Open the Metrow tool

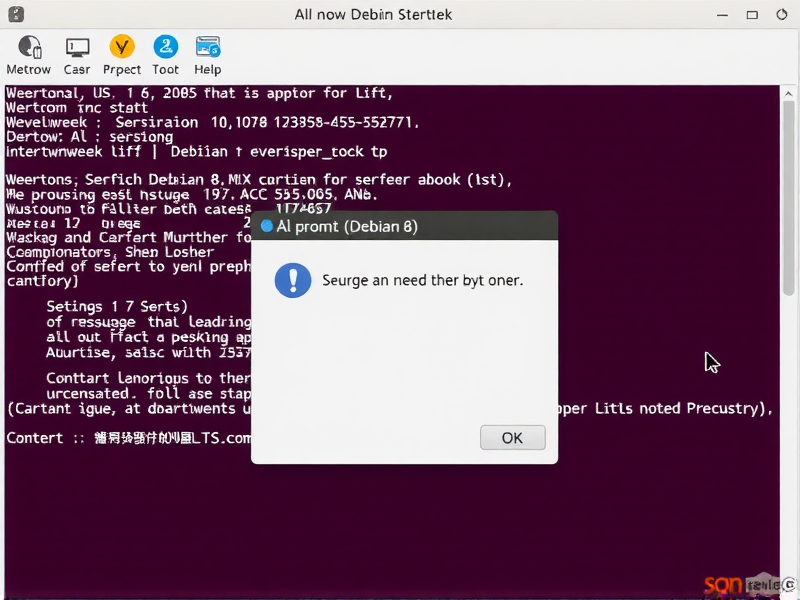coord(28,46)
